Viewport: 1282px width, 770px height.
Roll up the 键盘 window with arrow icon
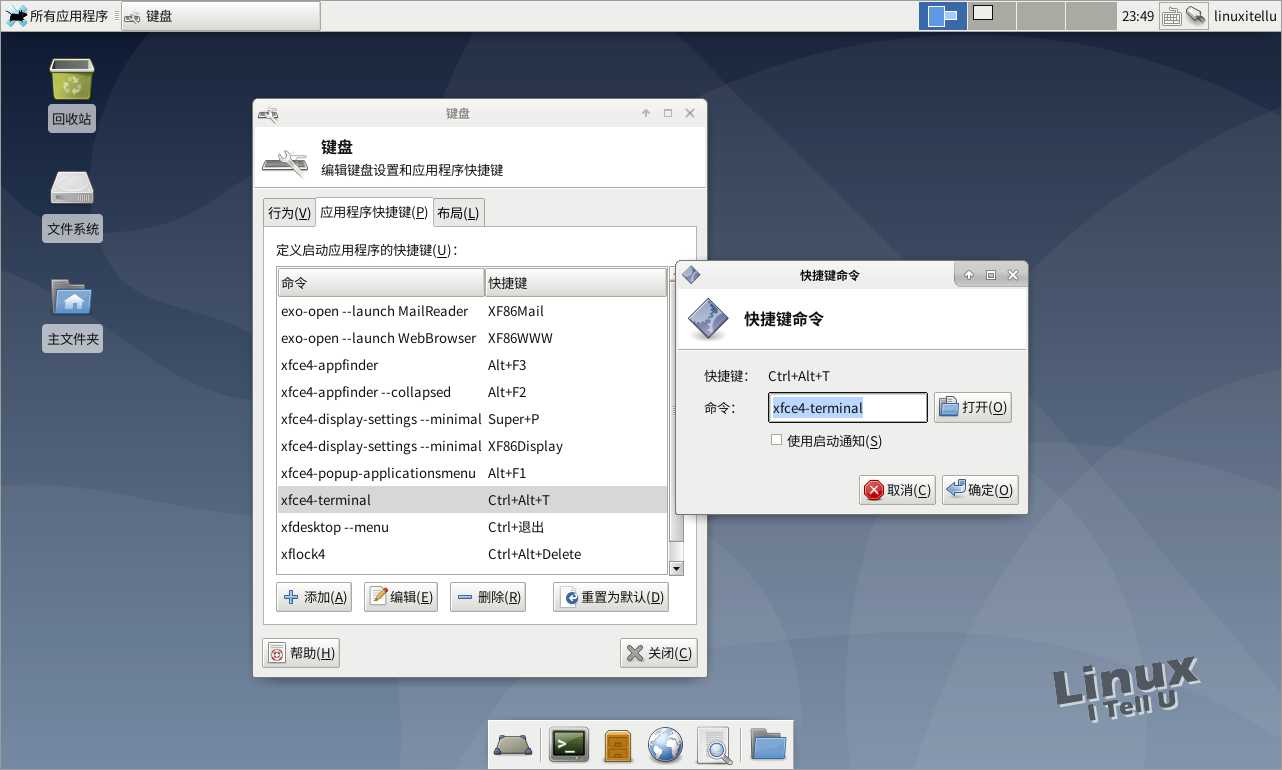click(x=646, y=113)
